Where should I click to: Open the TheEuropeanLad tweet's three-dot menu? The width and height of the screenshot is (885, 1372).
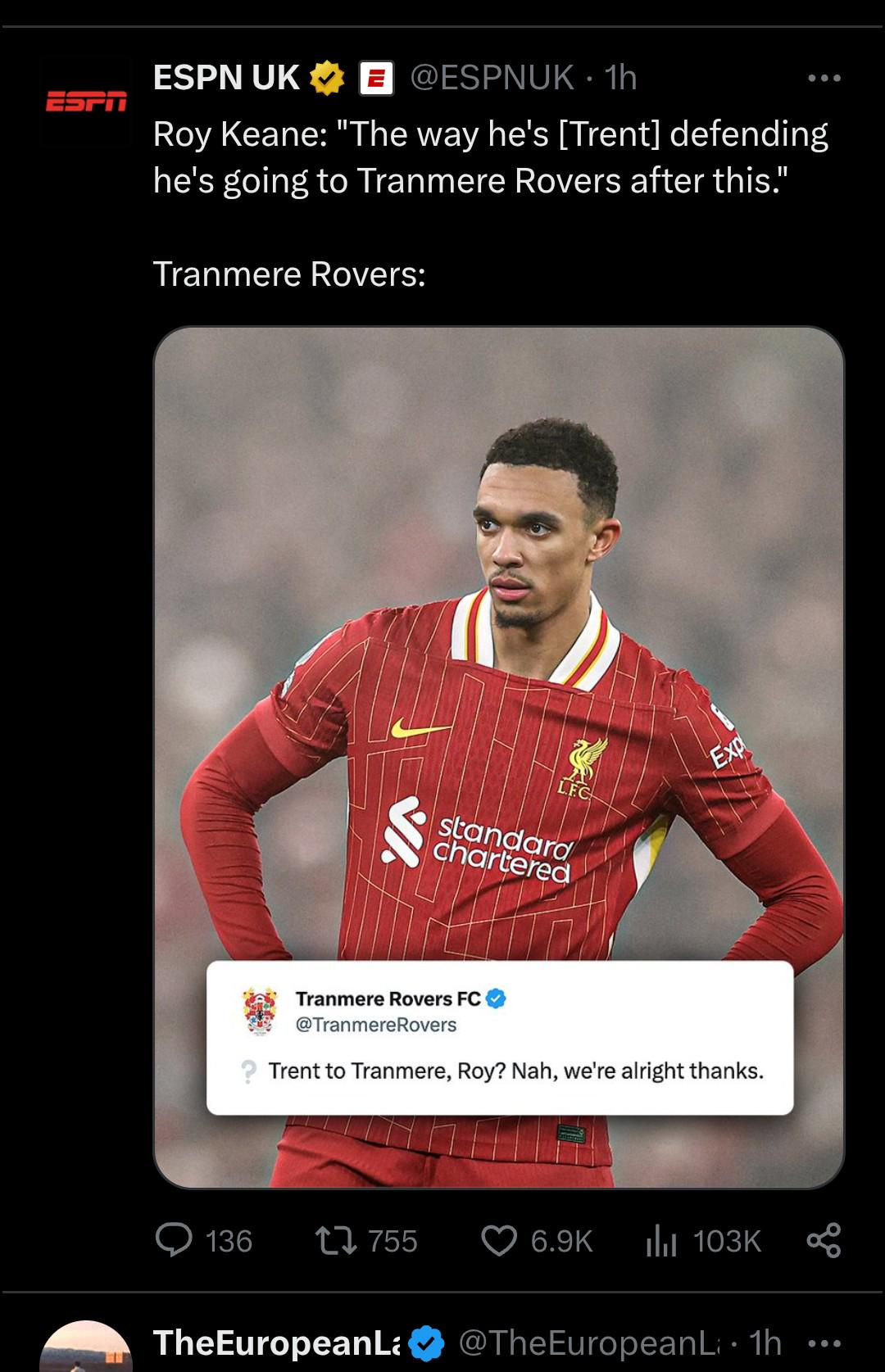(824, 1343)
